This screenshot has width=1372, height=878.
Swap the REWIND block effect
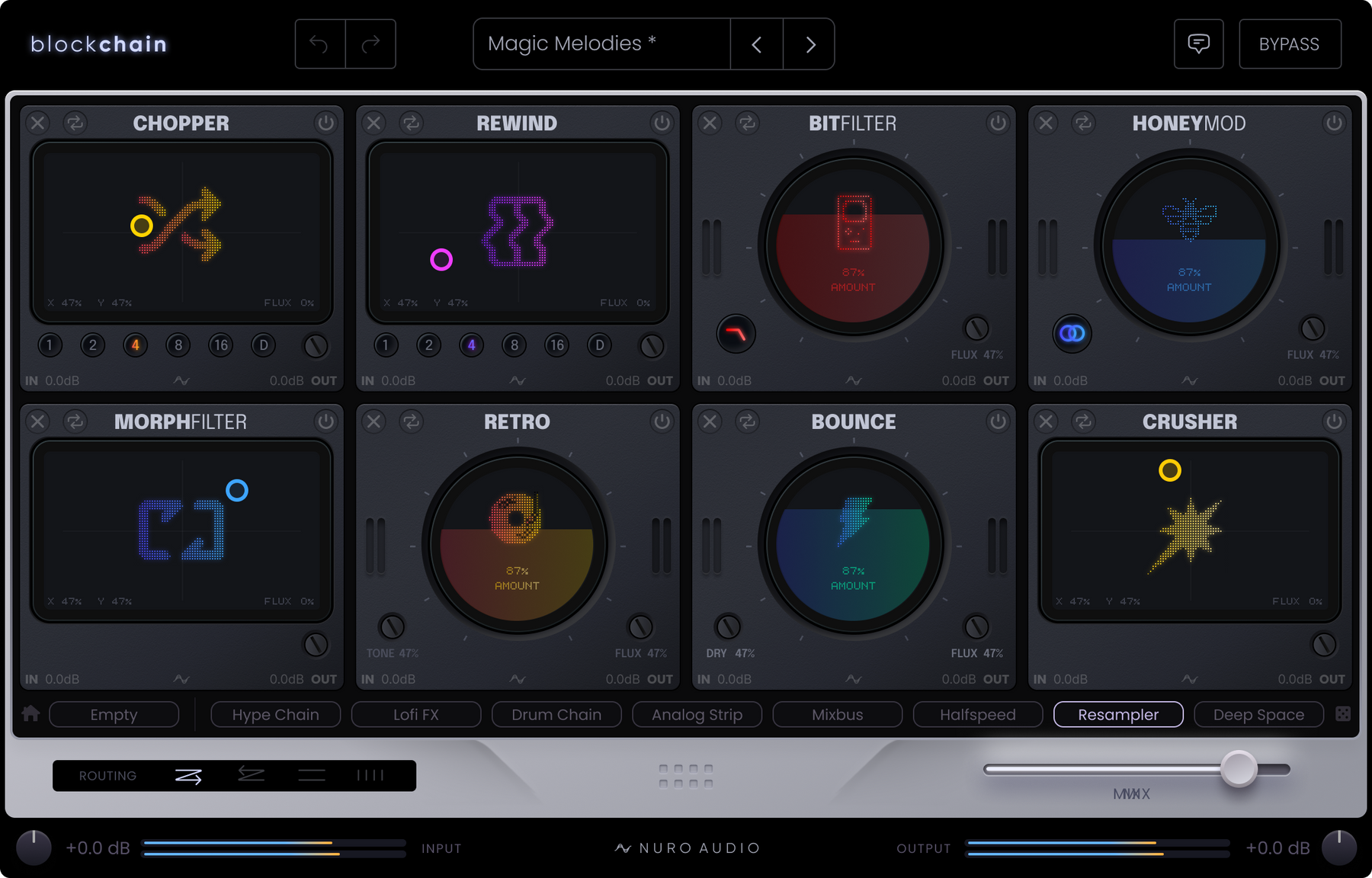tap(411, 123)
